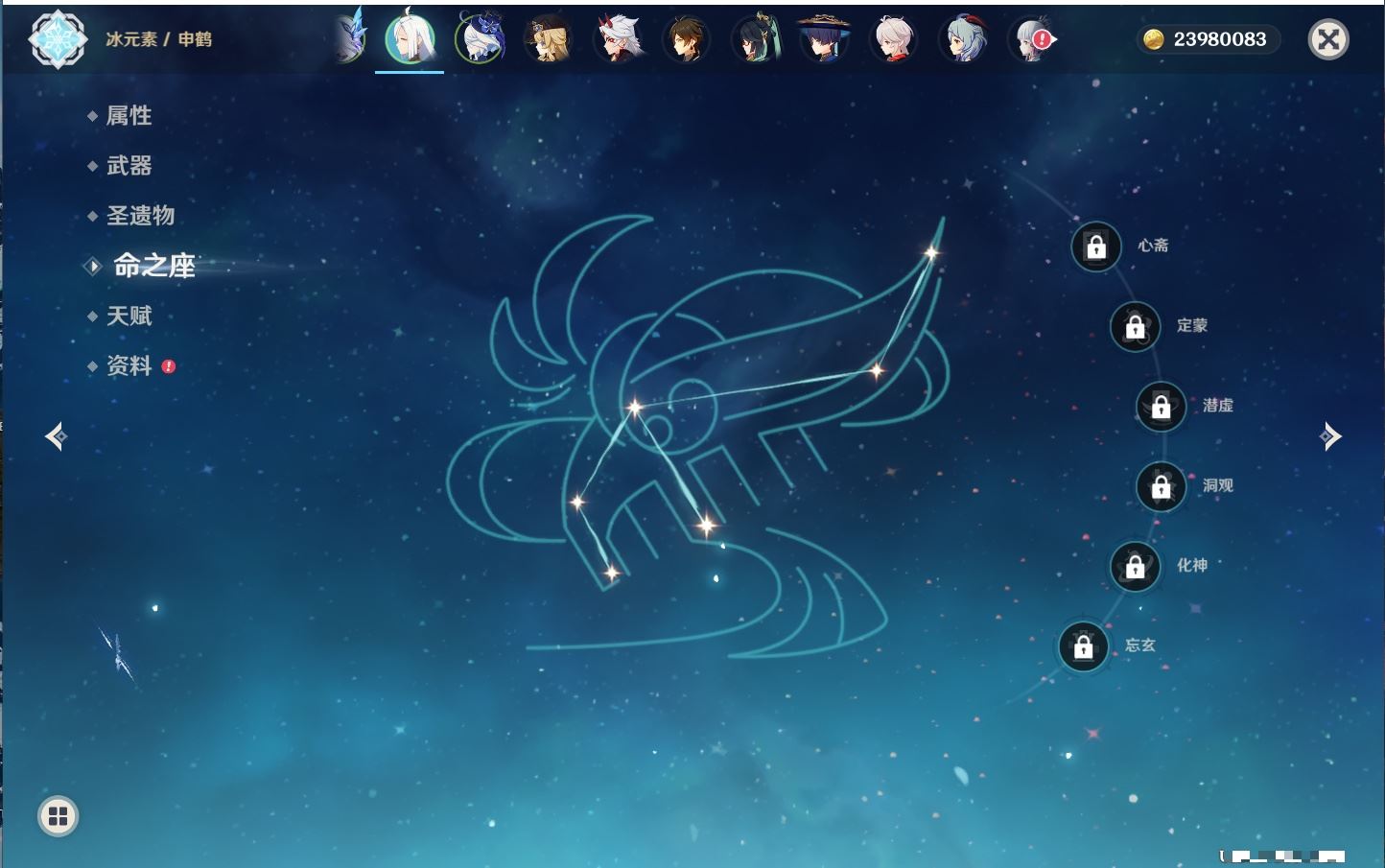Select Kazuha's portrait with red scarf
This screenshot has width=1385, height=868.
tap(893, 39)
